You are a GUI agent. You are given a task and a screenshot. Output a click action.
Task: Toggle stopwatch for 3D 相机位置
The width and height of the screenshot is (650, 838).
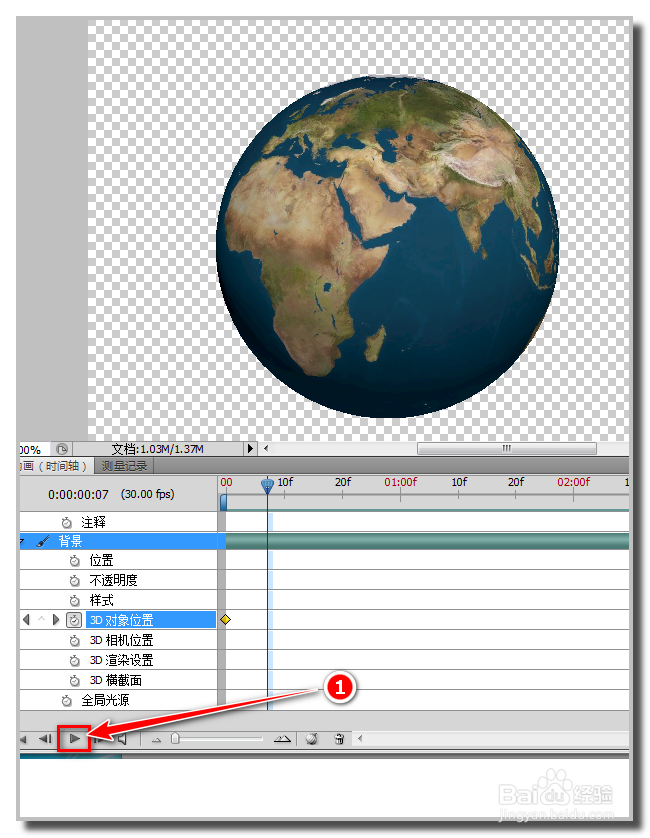pyautogui.click(x=75, y=640)
